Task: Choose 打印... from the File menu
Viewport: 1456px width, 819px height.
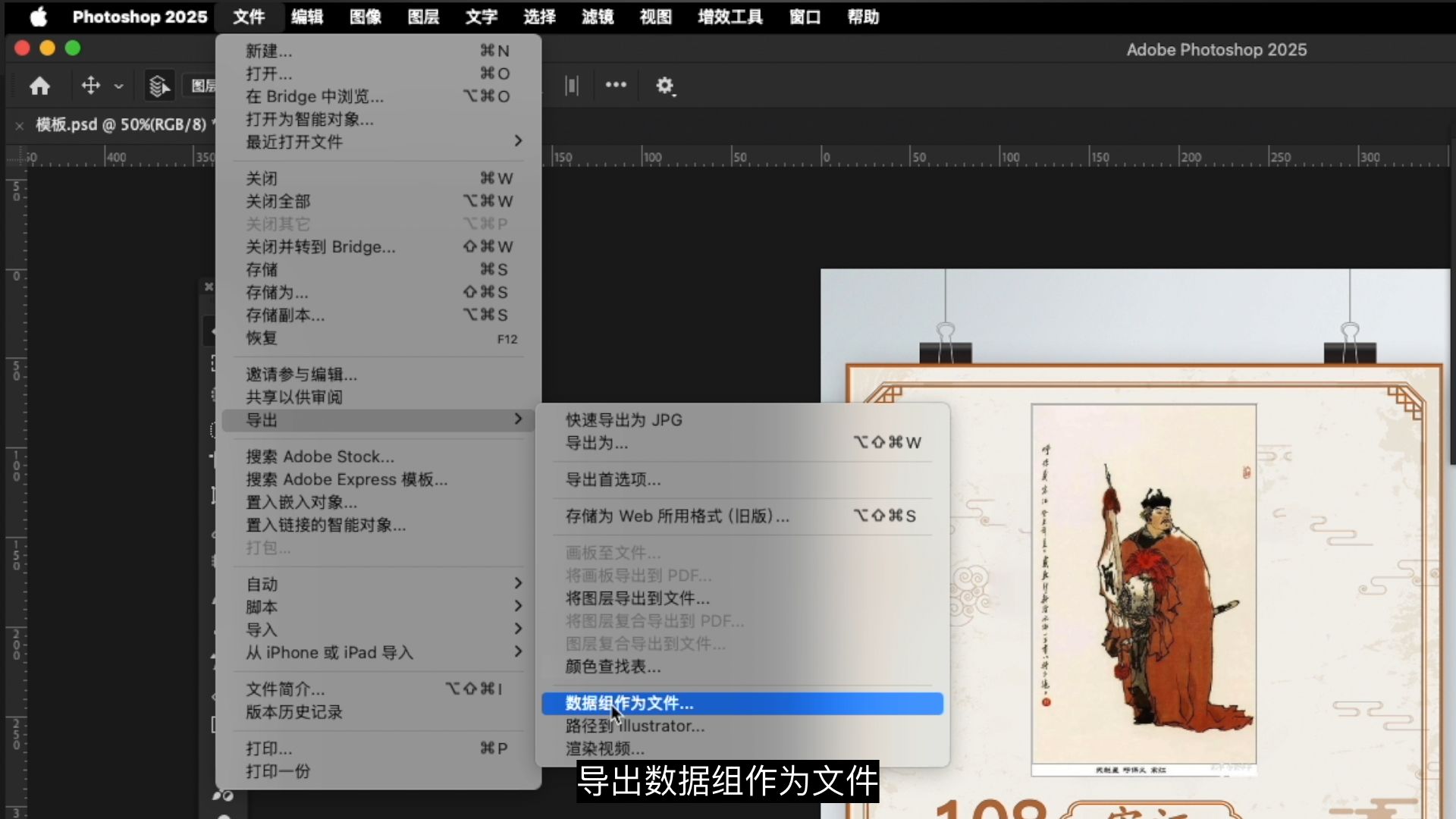Action: pos(378,748)
